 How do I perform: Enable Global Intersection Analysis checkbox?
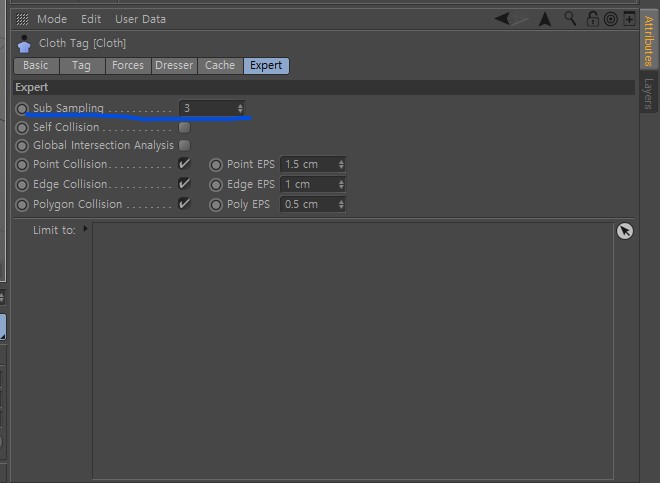tap(184, 145)
